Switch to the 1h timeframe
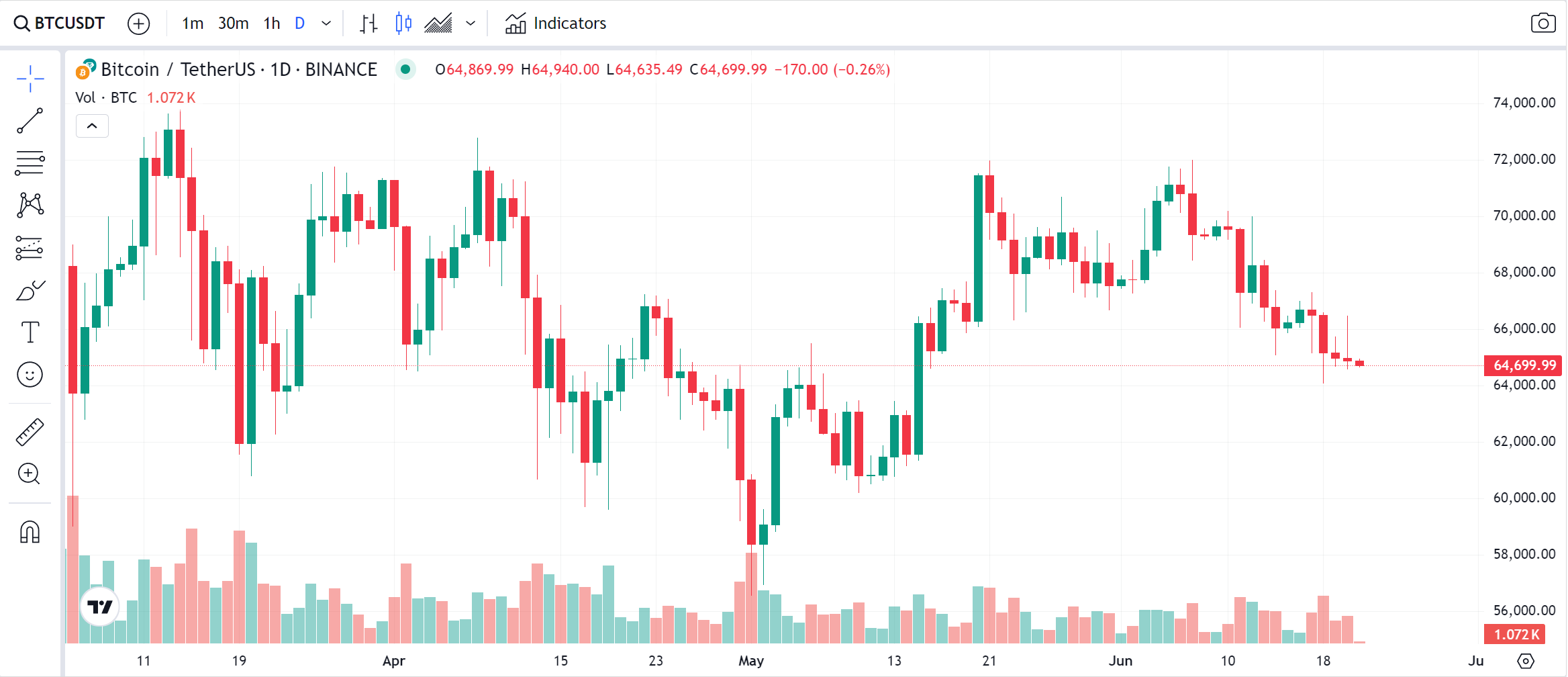 coord(272,24)
